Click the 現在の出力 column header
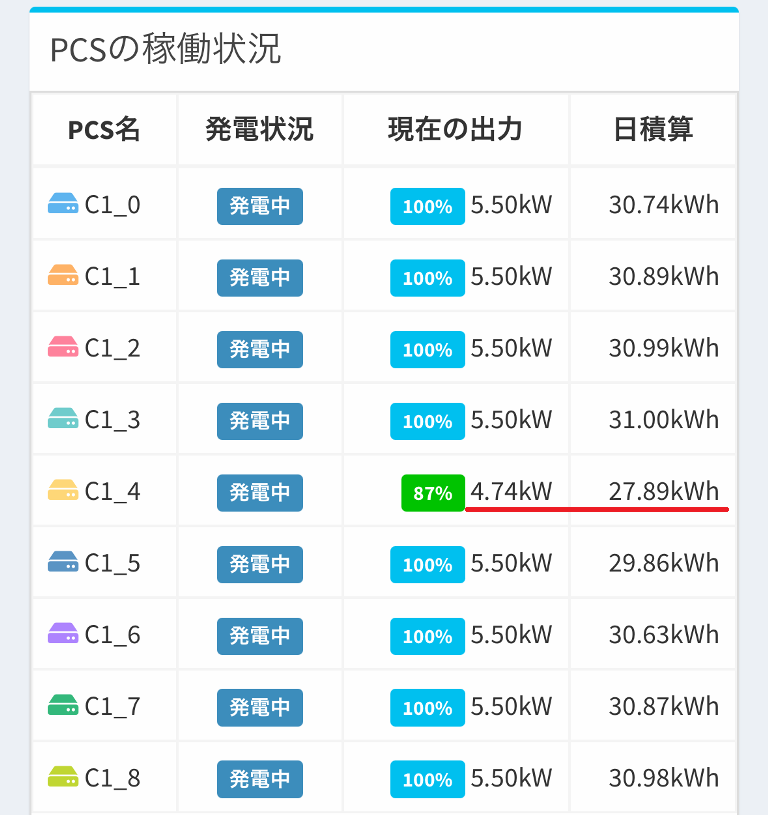The height and width of the screenshot is (815, 768). click(x=455, y=129)
